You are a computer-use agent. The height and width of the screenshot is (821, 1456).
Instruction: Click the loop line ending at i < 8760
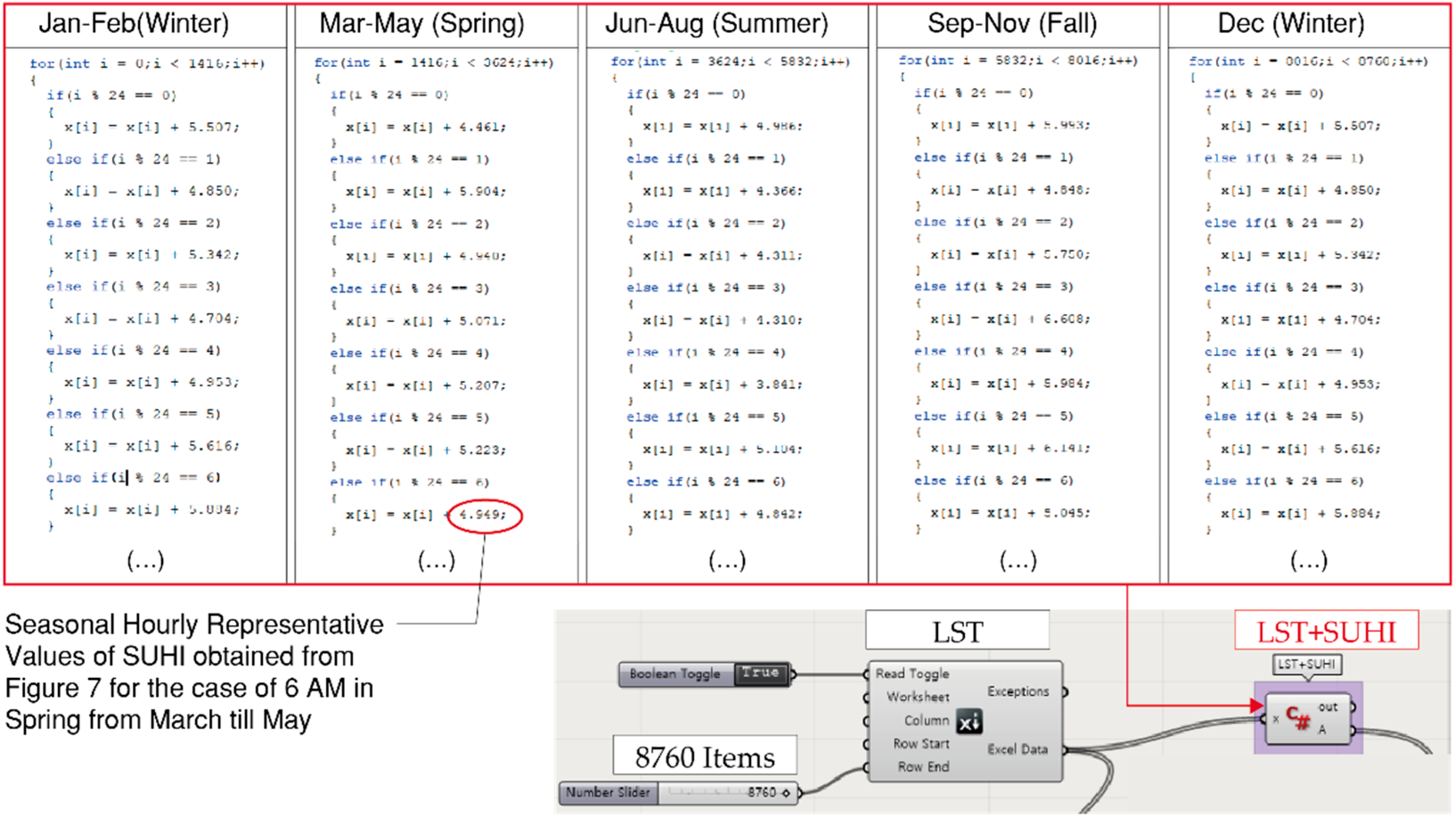[x=1309, y=61]
